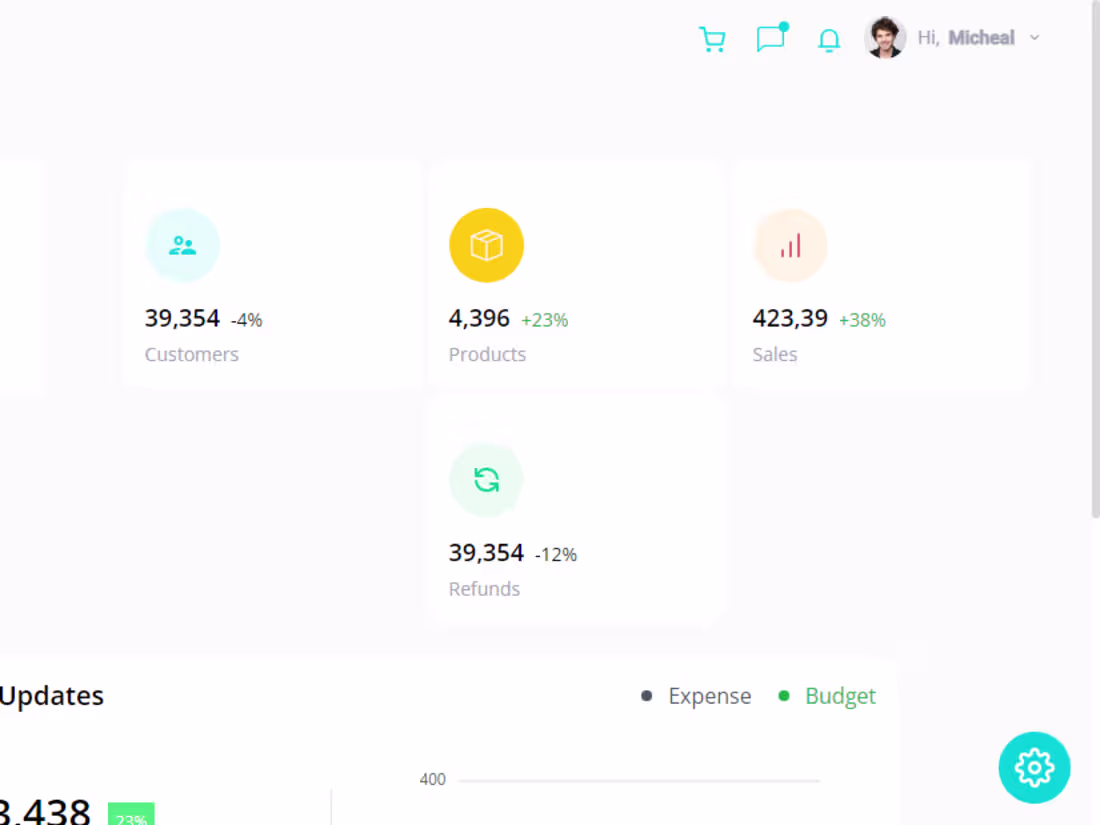Viewport: 1100px width, 825px height.
Task: Select the Sales bar chart icon
Action: [x=790, y=244]
